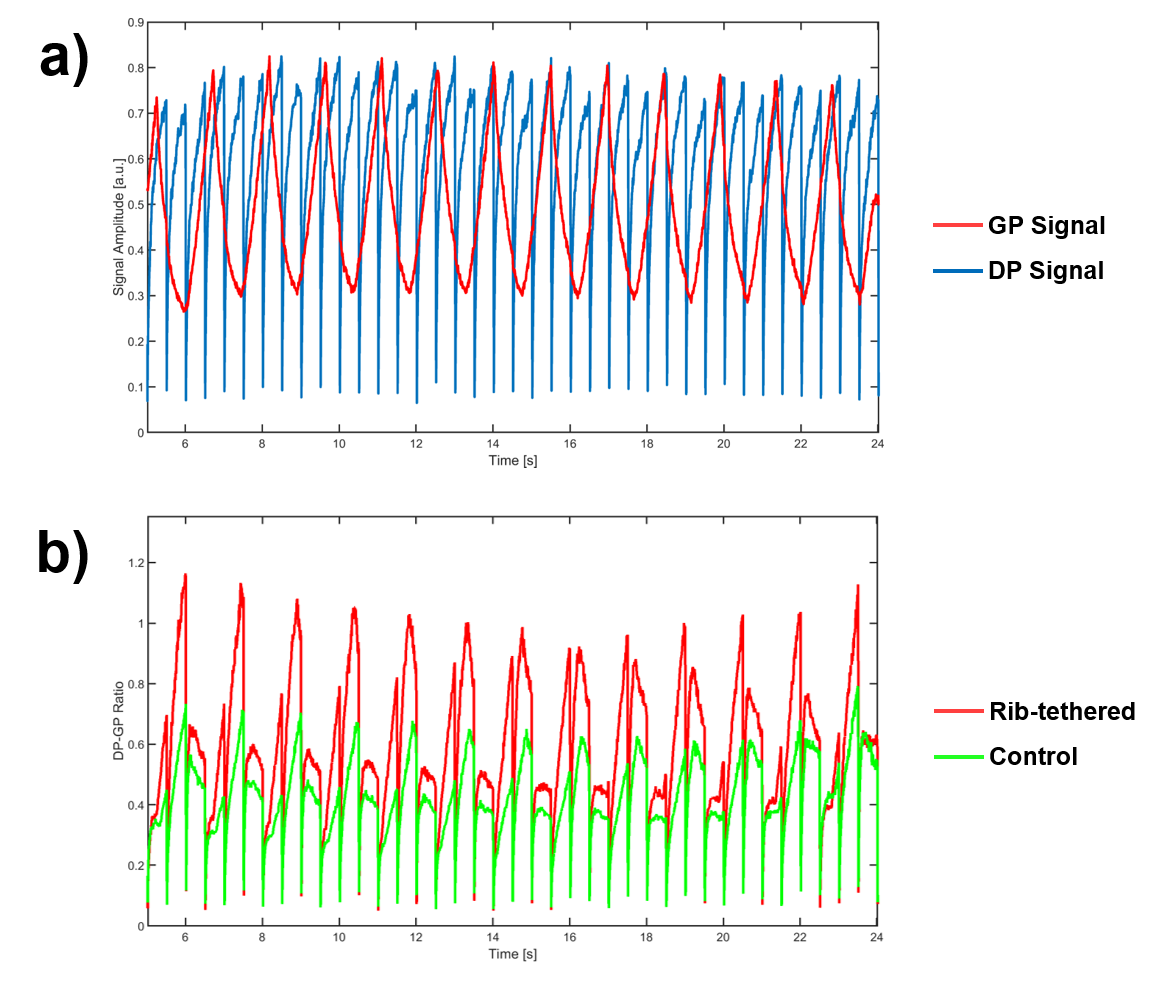Click the 18 tick on the bottom plot's time axis
The width and height of the screenshot is (1153, 981).
click(646, 937)
